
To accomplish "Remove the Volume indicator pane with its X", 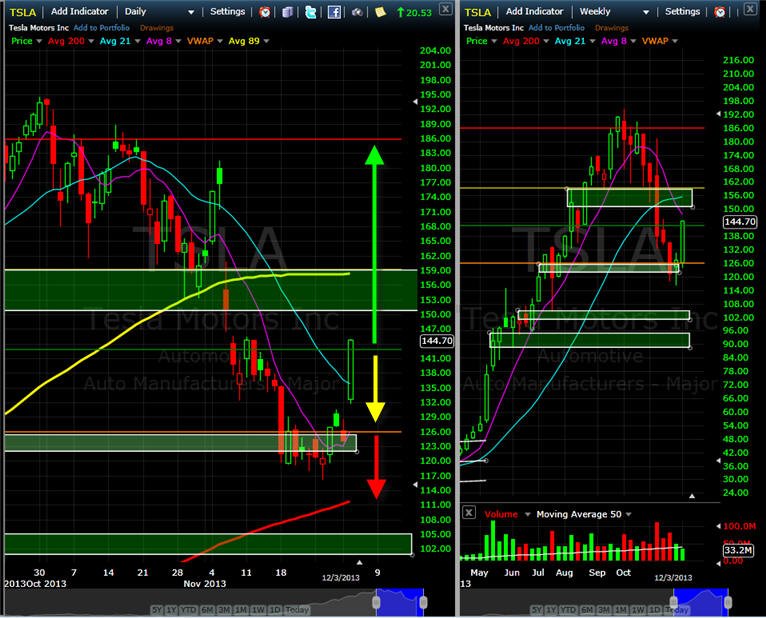I will 468,512.
